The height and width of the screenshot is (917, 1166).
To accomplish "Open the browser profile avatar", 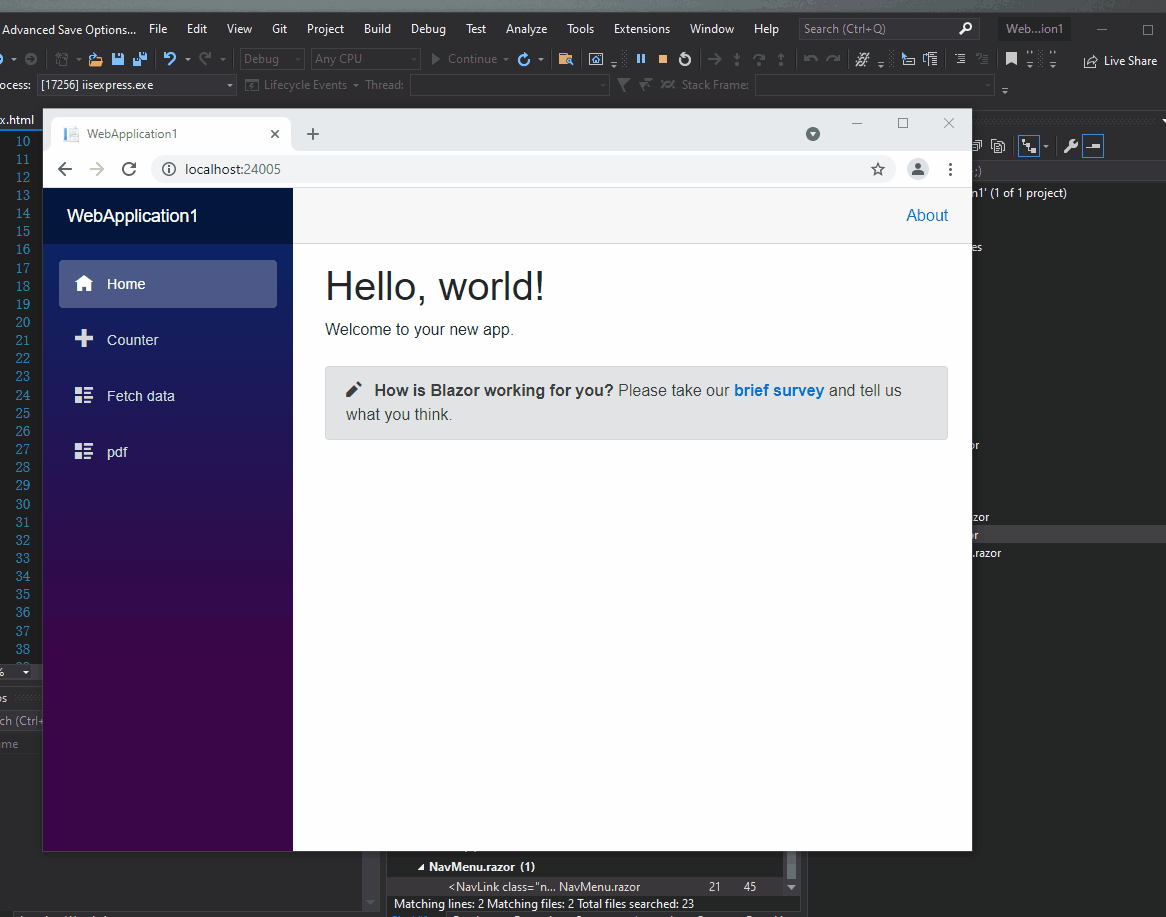I will (918, 169).
